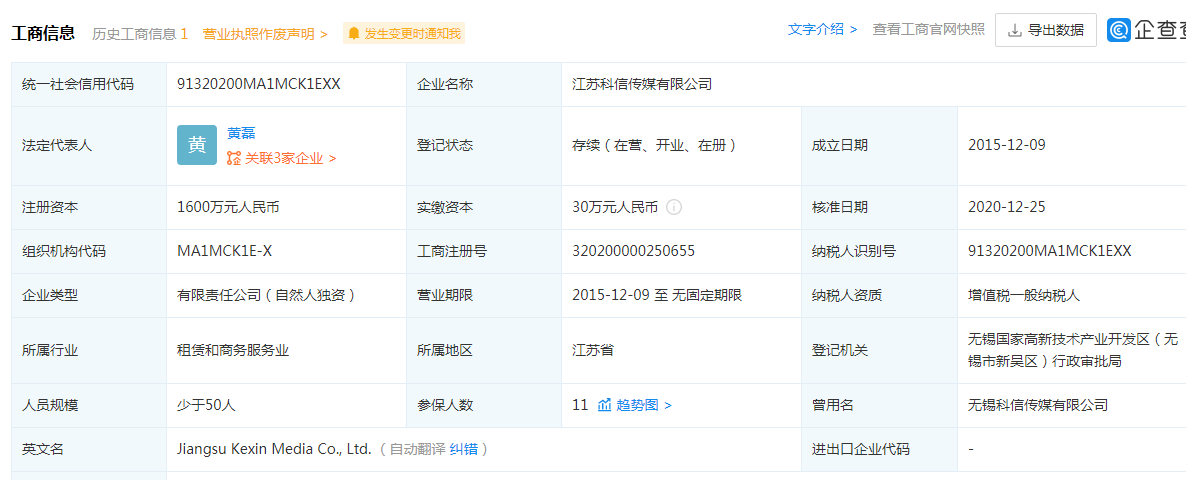This screenshot has height=480, width=1186.
Task: Select staff size 少于50人
Action: click(x=206, y=405)
